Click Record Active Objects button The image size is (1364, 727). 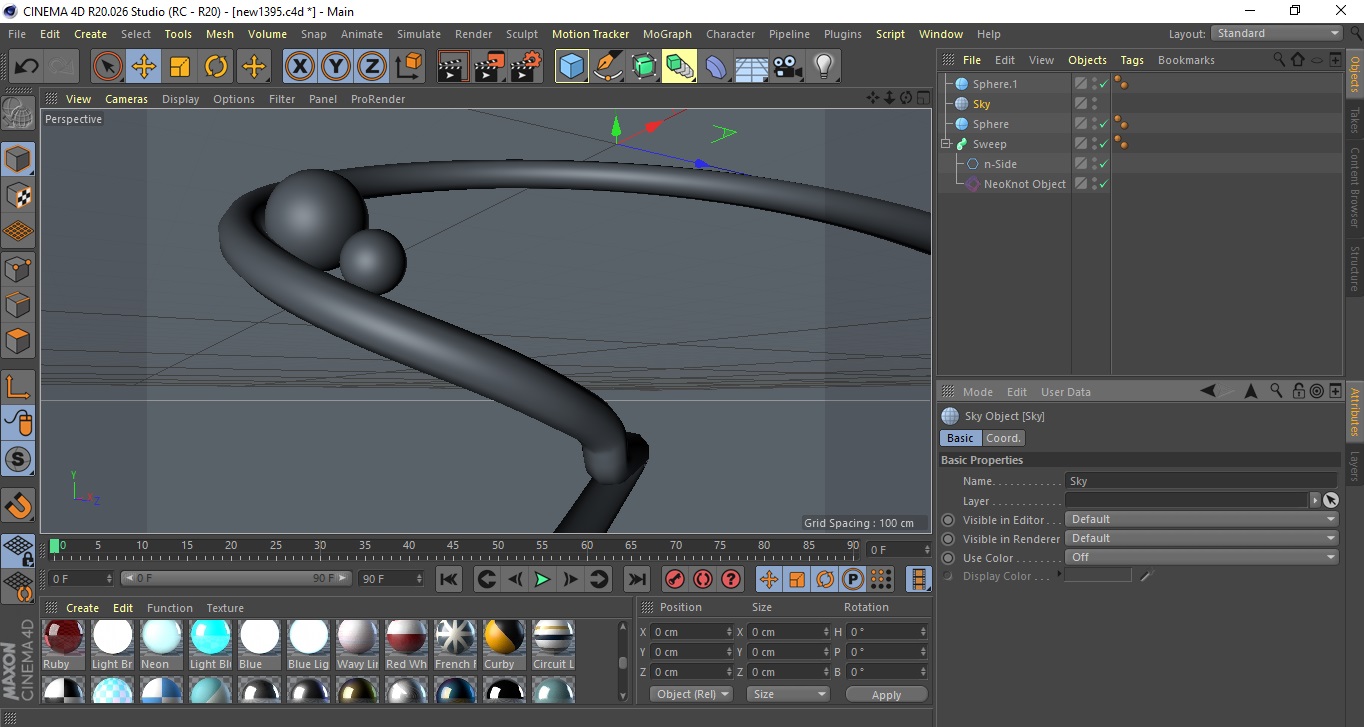pos(675,579)
